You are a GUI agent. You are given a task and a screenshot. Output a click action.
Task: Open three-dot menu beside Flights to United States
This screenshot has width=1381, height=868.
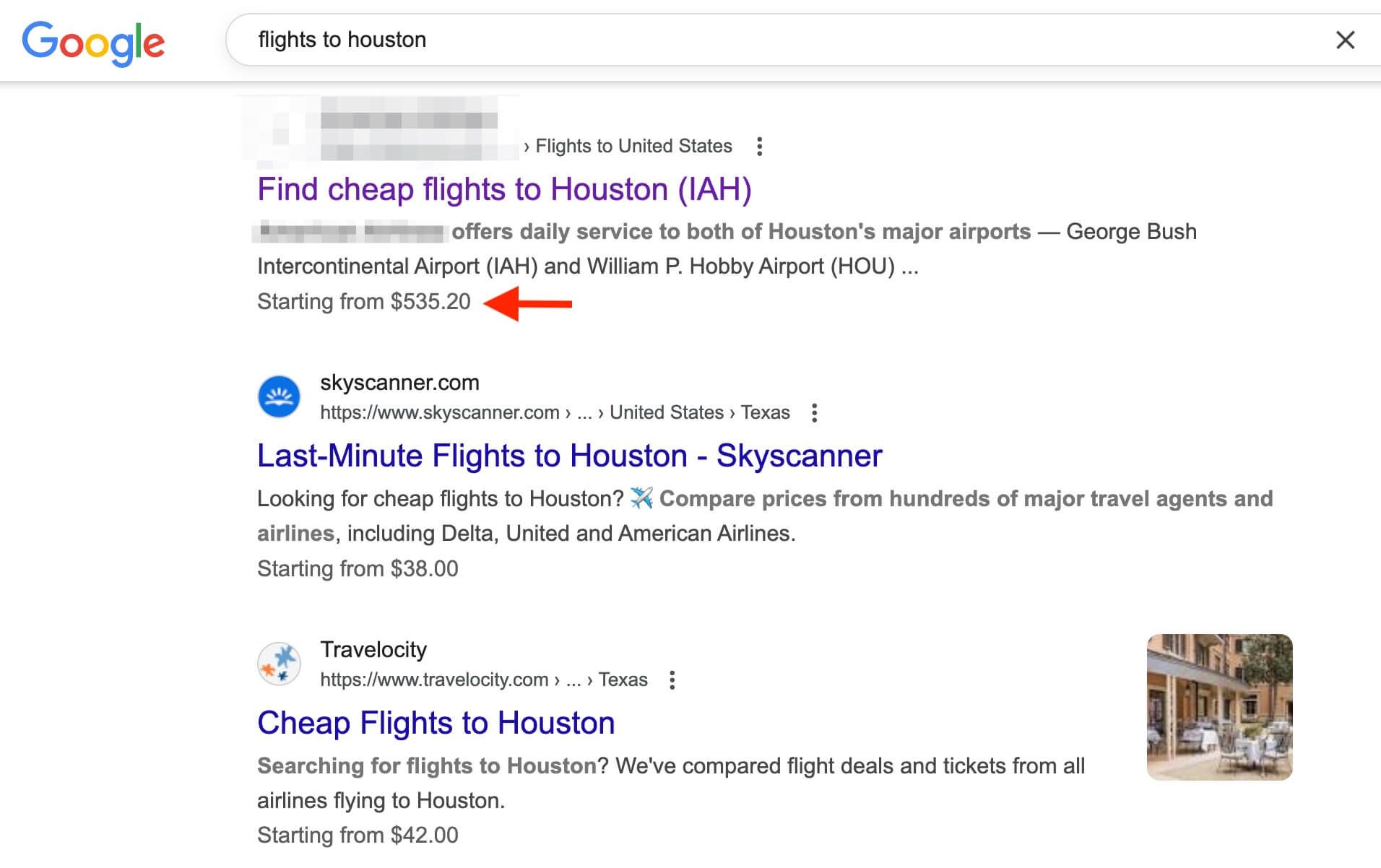pos(759,147)
